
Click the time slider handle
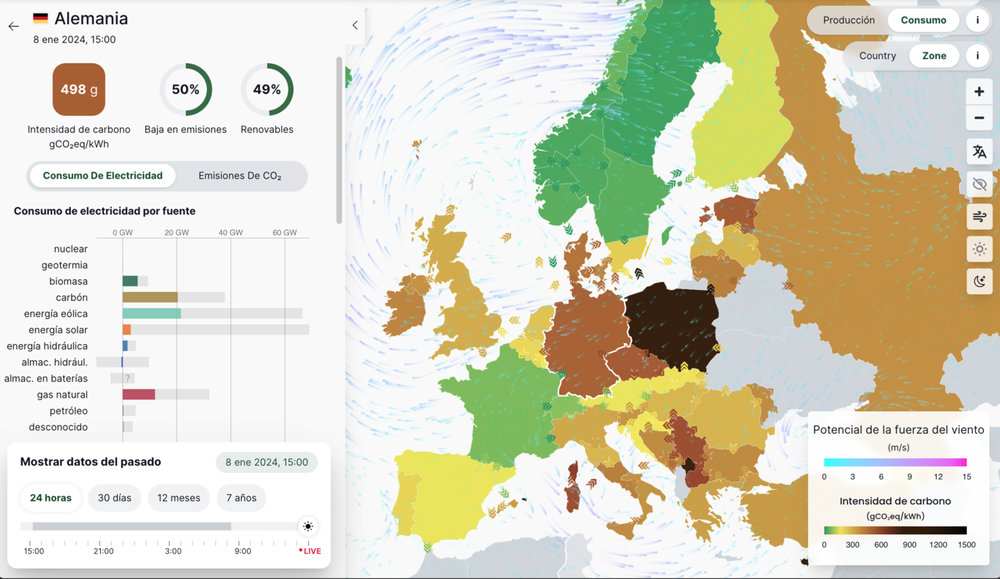pos(307,526)
